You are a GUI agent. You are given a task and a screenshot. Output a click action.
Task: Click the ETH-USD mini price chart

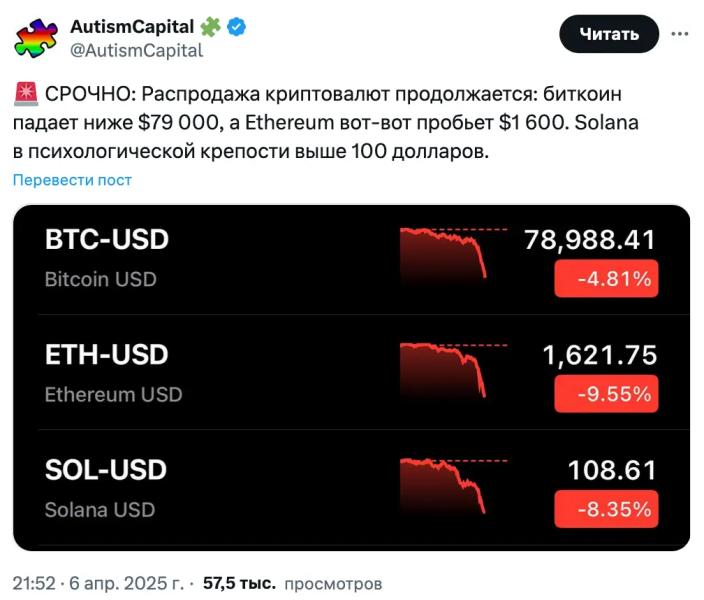pos(445,368)
